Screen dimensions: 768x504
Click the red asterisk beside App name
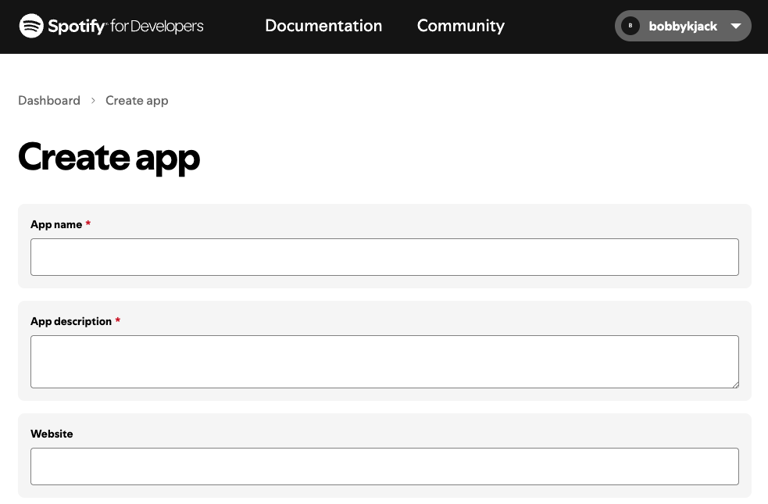[88, 224]
